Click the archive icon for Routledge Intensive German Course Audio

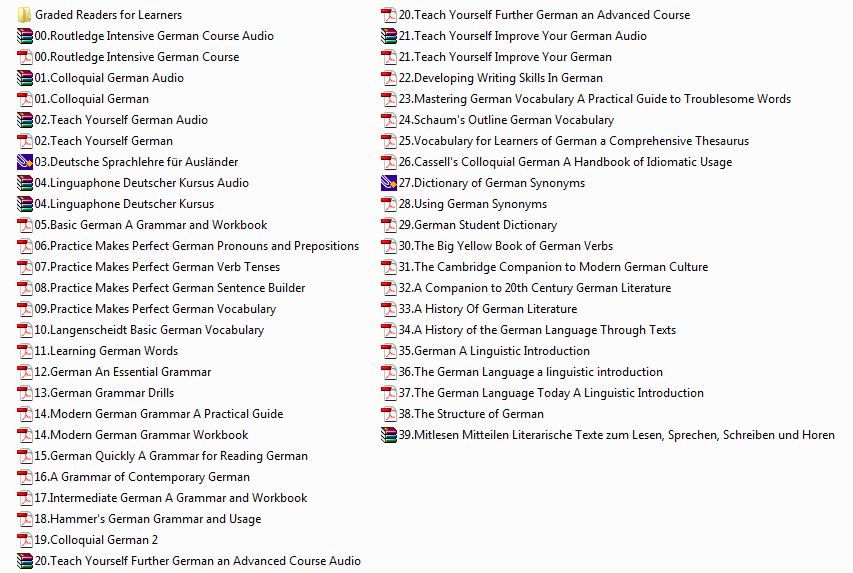coord(25,36)
